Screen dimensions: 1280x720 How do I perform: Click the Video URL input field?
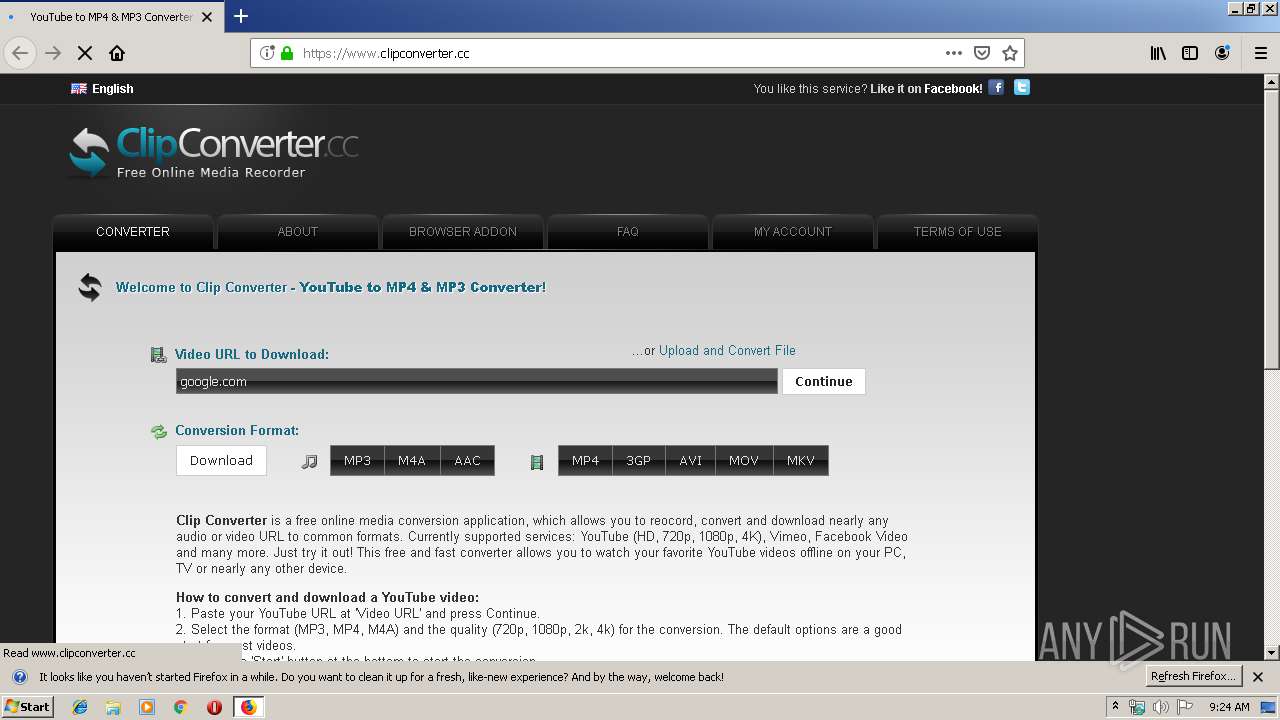tap(477, 381)
